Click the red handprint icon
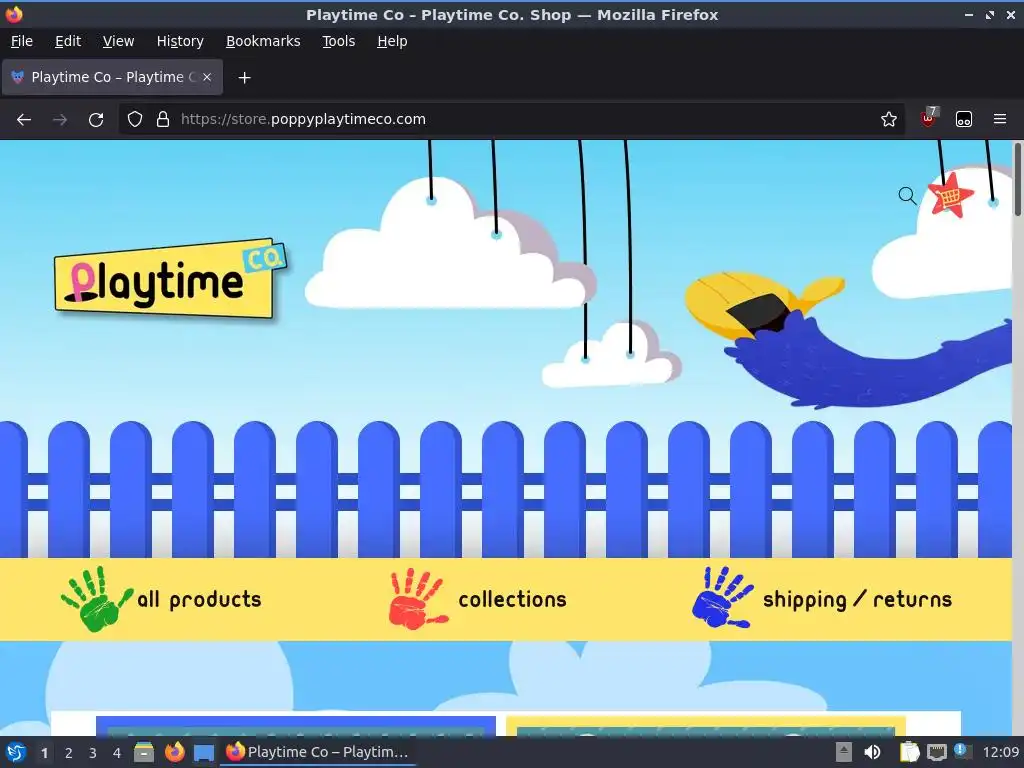The width and height of the screenshot is (1024, 768). click(x=418, y=598)
